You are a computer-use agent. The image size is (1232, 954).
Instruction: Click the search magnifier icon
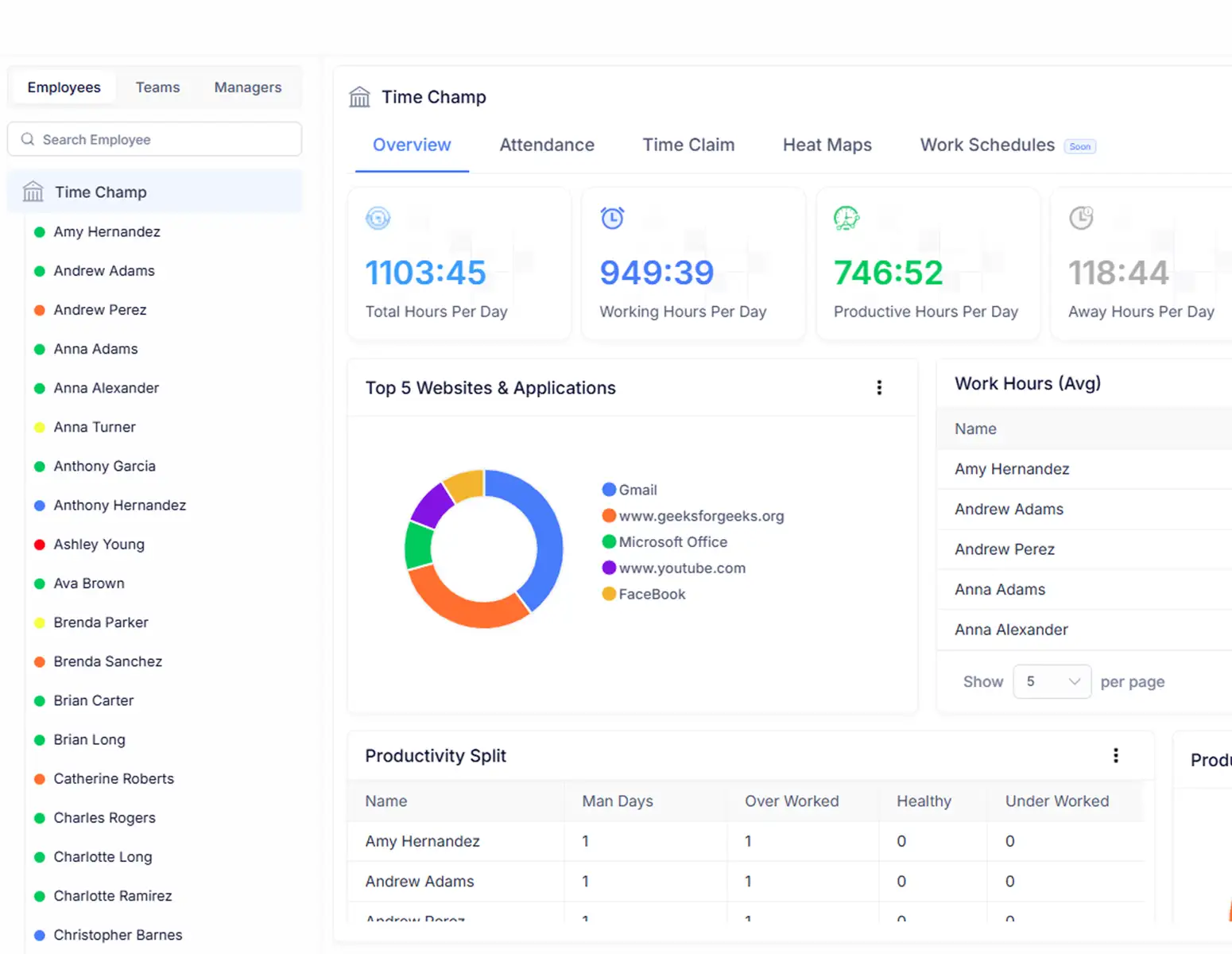[x=28, y=139]
